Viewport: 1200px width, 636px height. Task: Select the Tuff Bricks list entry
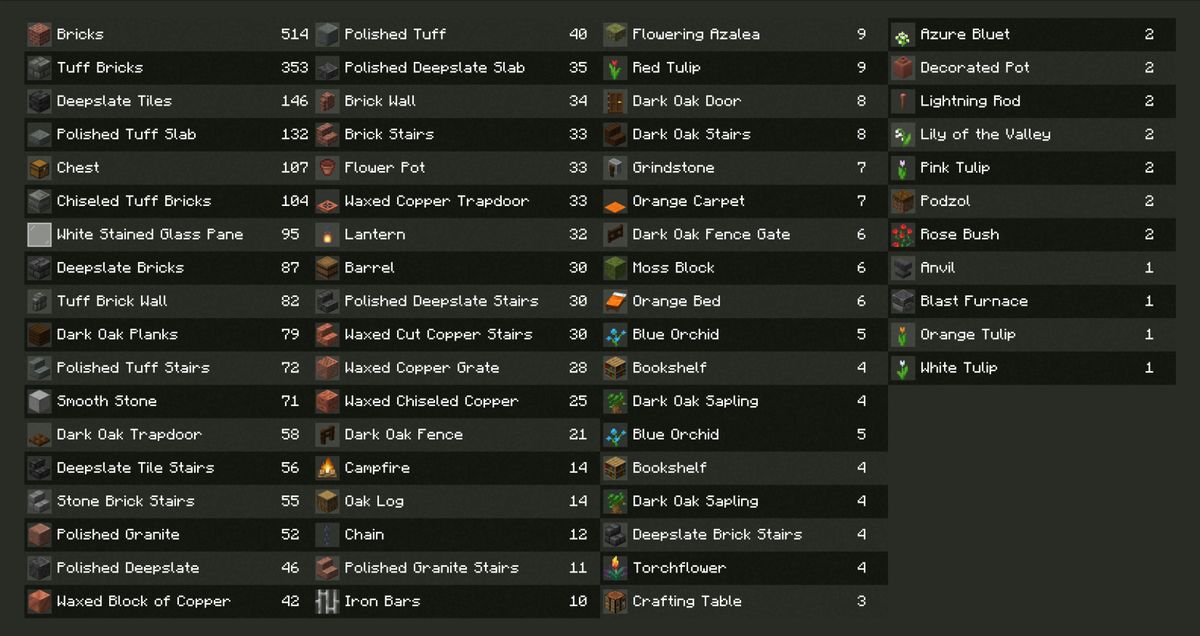tap(167, 68)
